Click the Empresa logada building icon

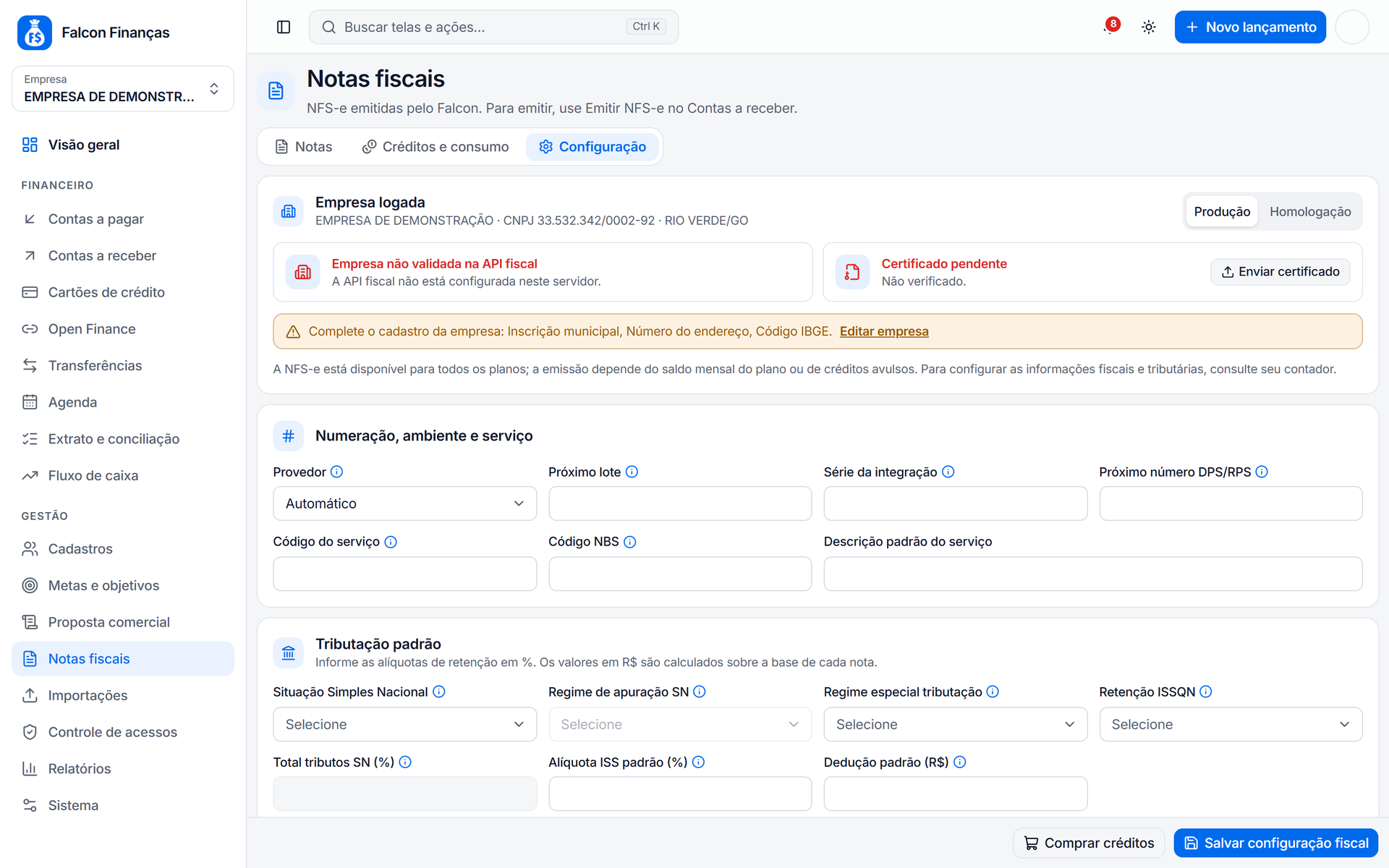point(288,211)
